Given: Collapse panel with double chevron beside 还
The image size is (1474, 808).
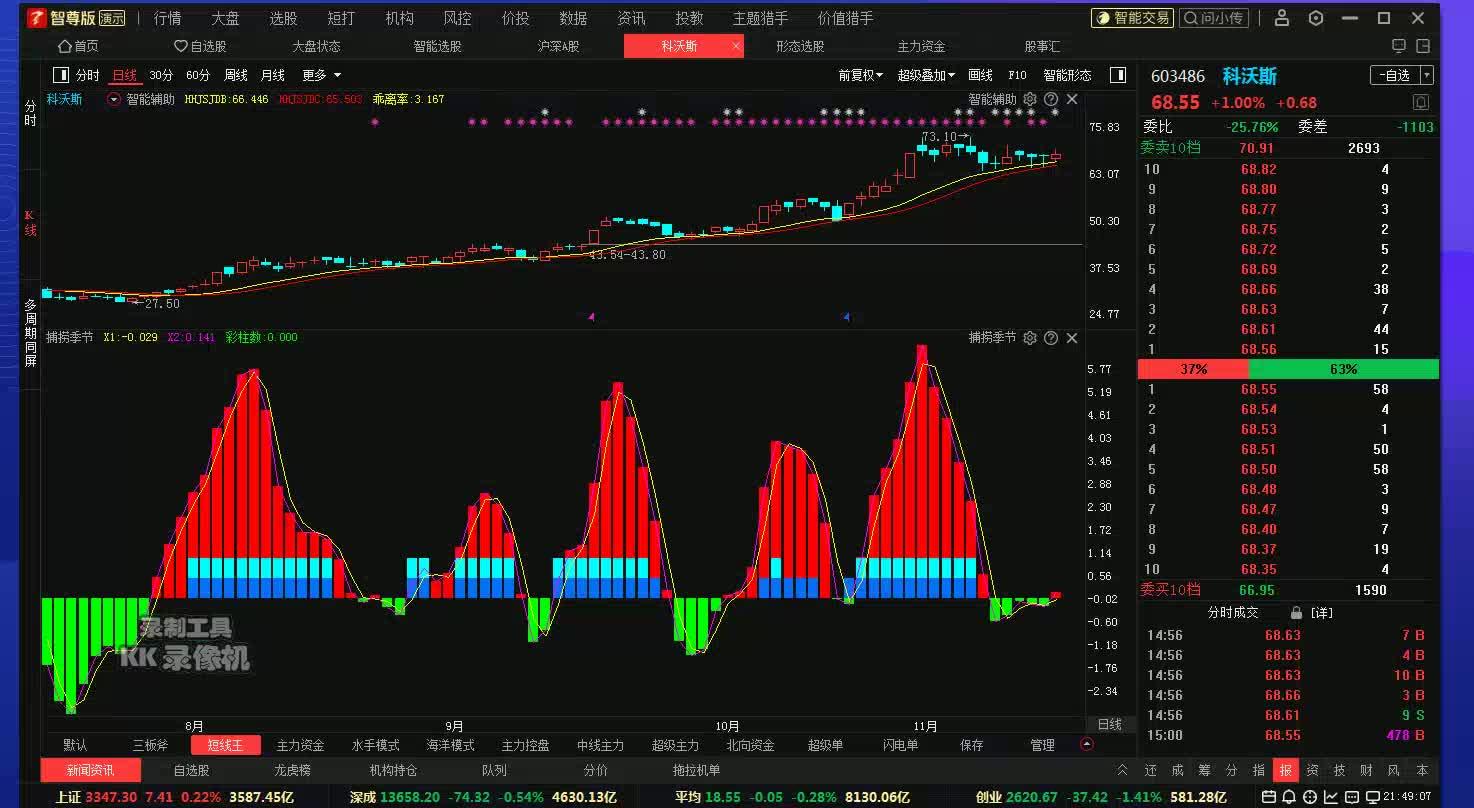Looking at the screenshot, I should coord(1122,770).
